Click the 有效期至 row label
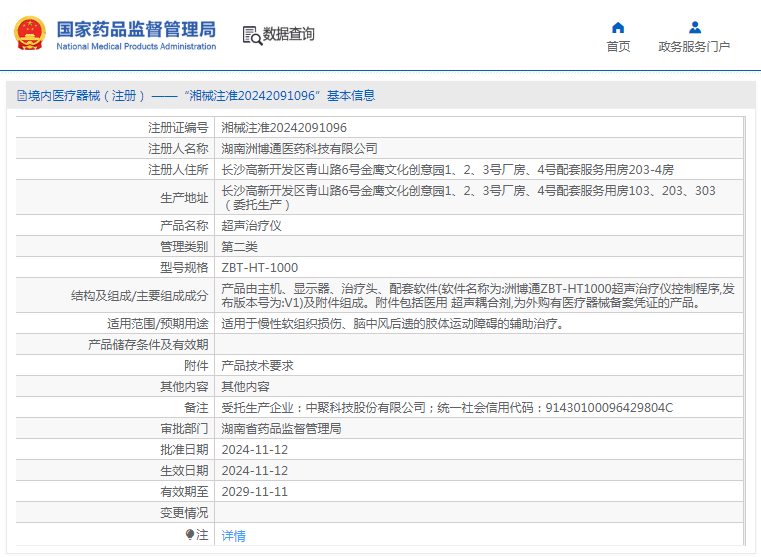This screenshot has height=557, width=761. pos(184,491)
